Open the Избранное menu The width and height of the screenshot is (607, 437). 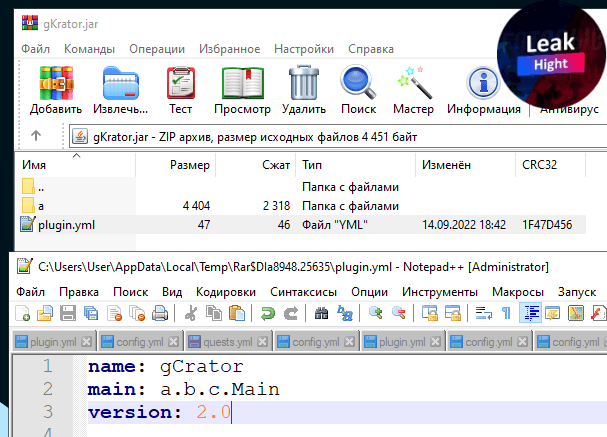(230, 49)
